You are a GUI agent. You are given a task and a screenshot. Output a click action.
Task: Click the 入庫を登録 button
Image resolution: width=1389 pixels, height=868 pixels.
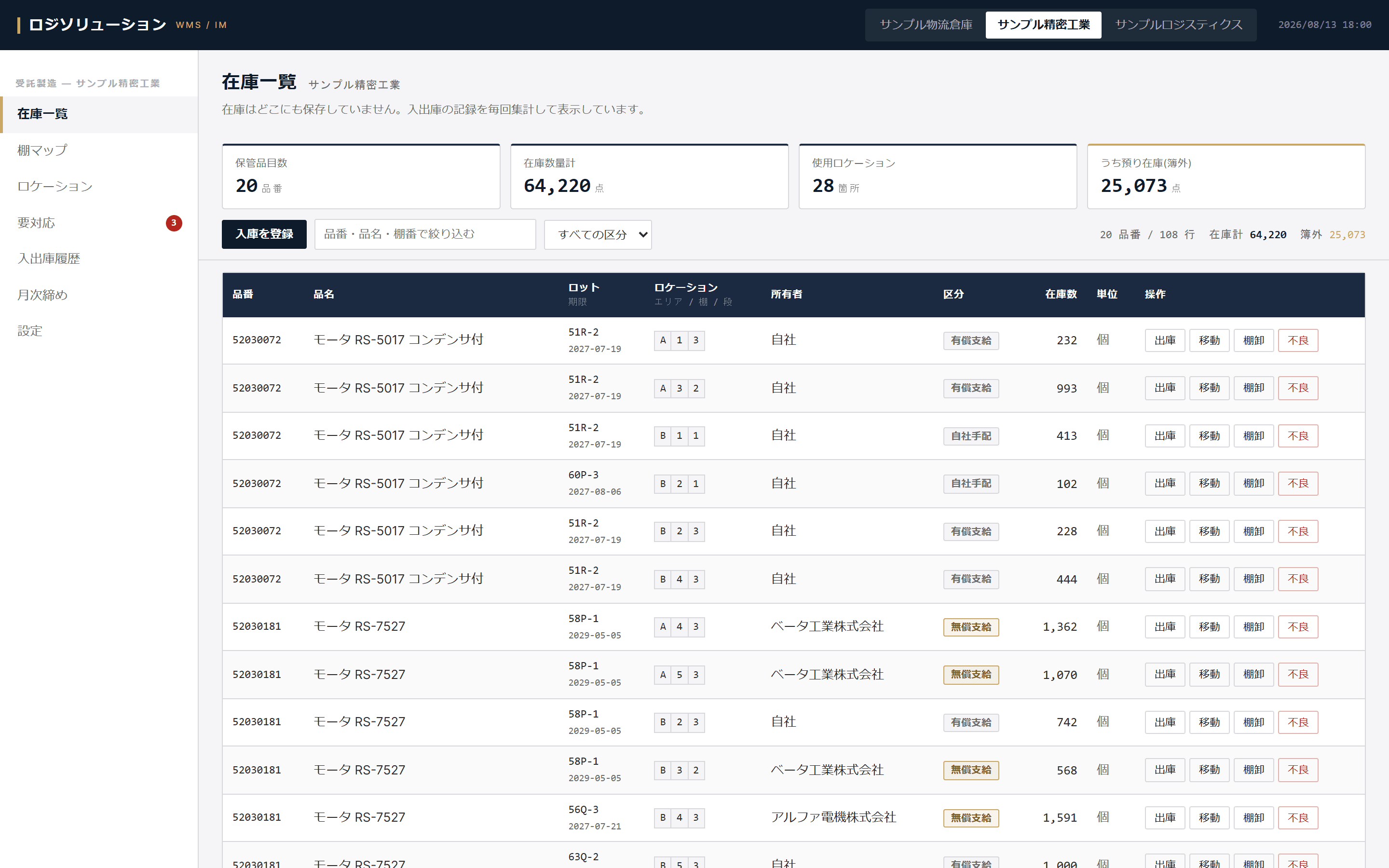(x=264, y=234)
